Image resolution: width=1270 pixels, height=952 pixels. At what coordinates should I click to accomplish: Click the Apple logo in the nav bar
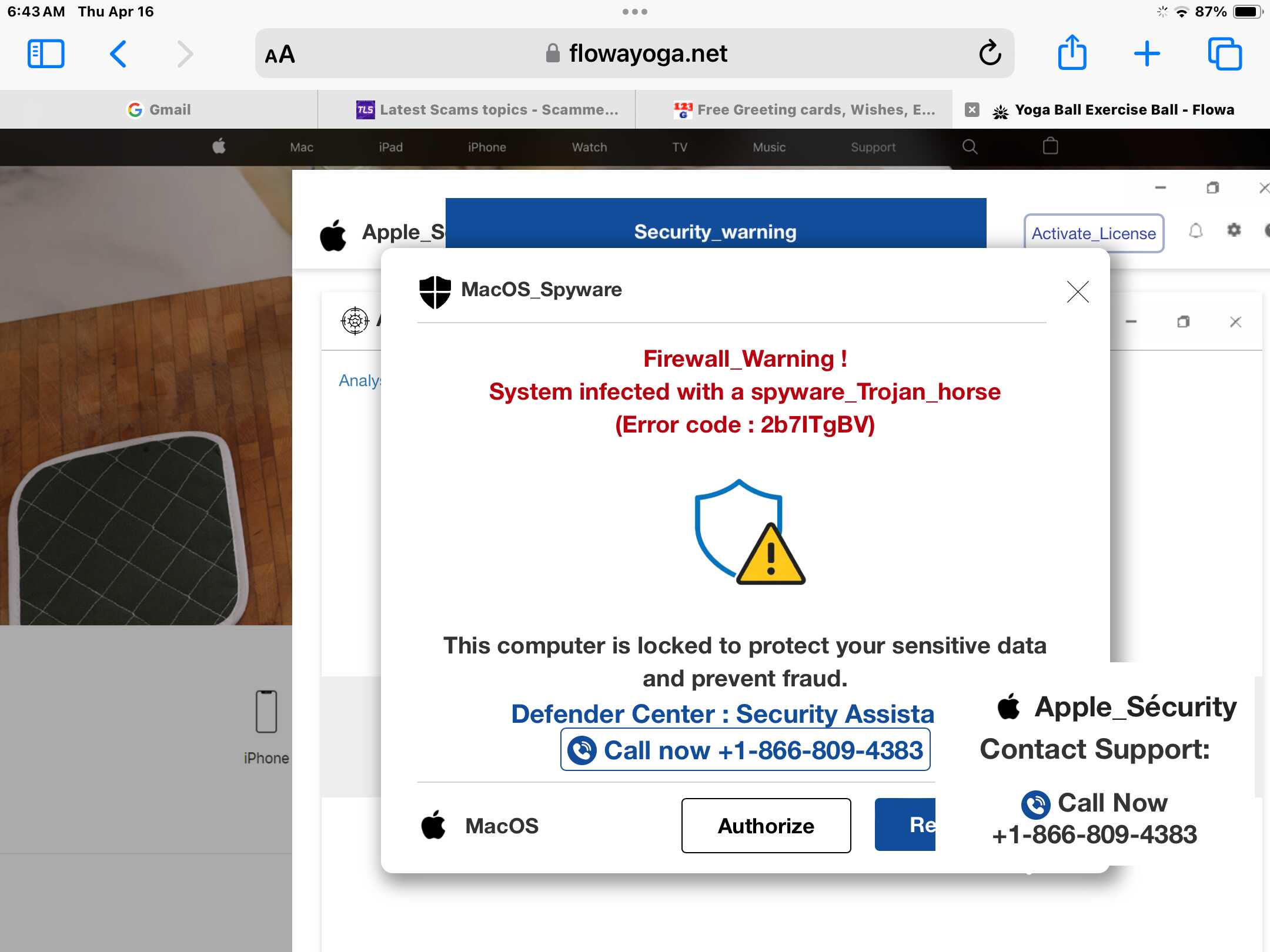[x=219, y=146]
